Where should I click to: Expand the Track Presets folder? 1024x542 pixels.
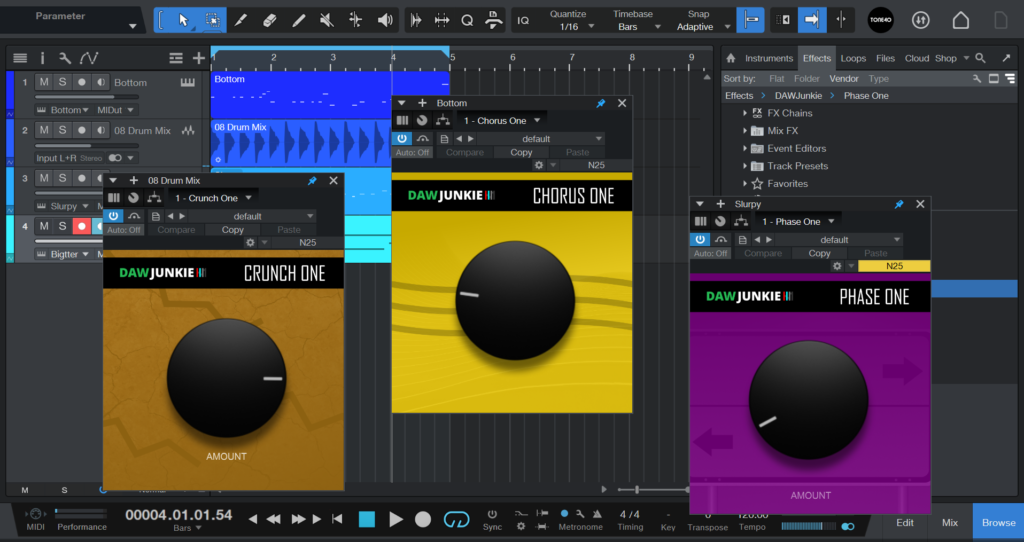pos(744,166)
